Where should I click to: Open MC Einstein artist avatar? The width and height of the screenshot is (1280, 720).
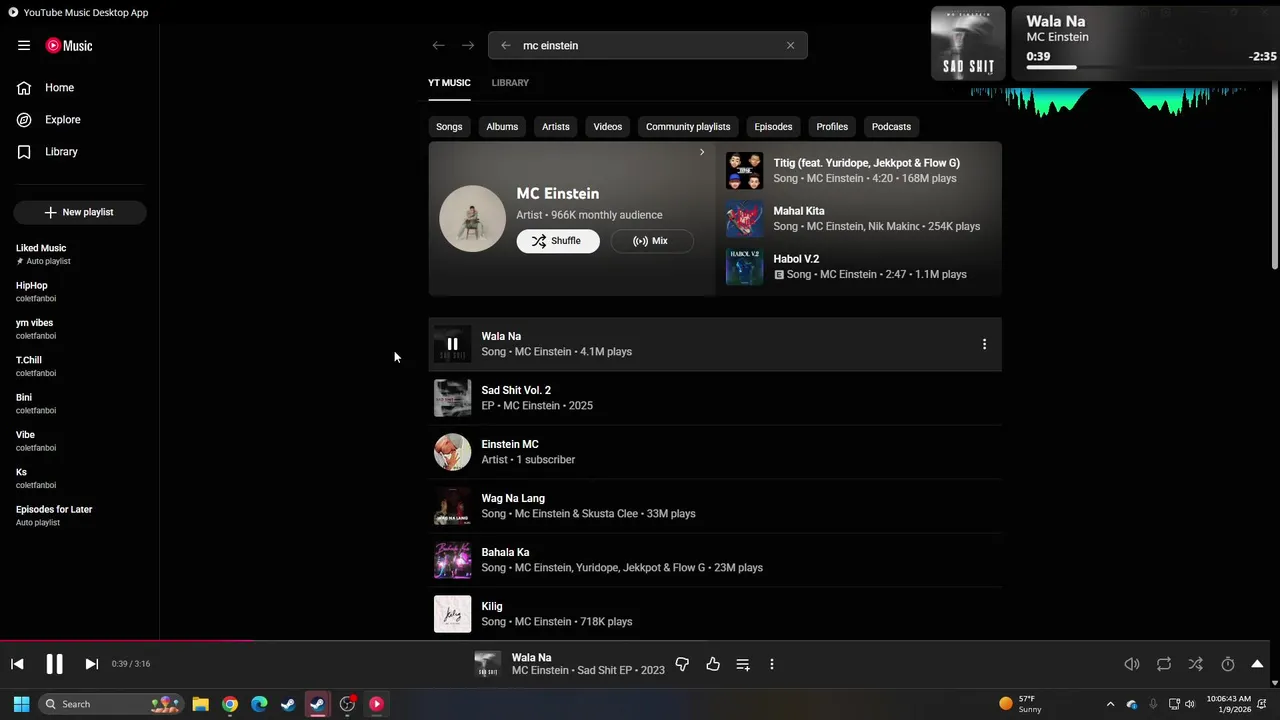pyautogui.click(x=472, y=218)
